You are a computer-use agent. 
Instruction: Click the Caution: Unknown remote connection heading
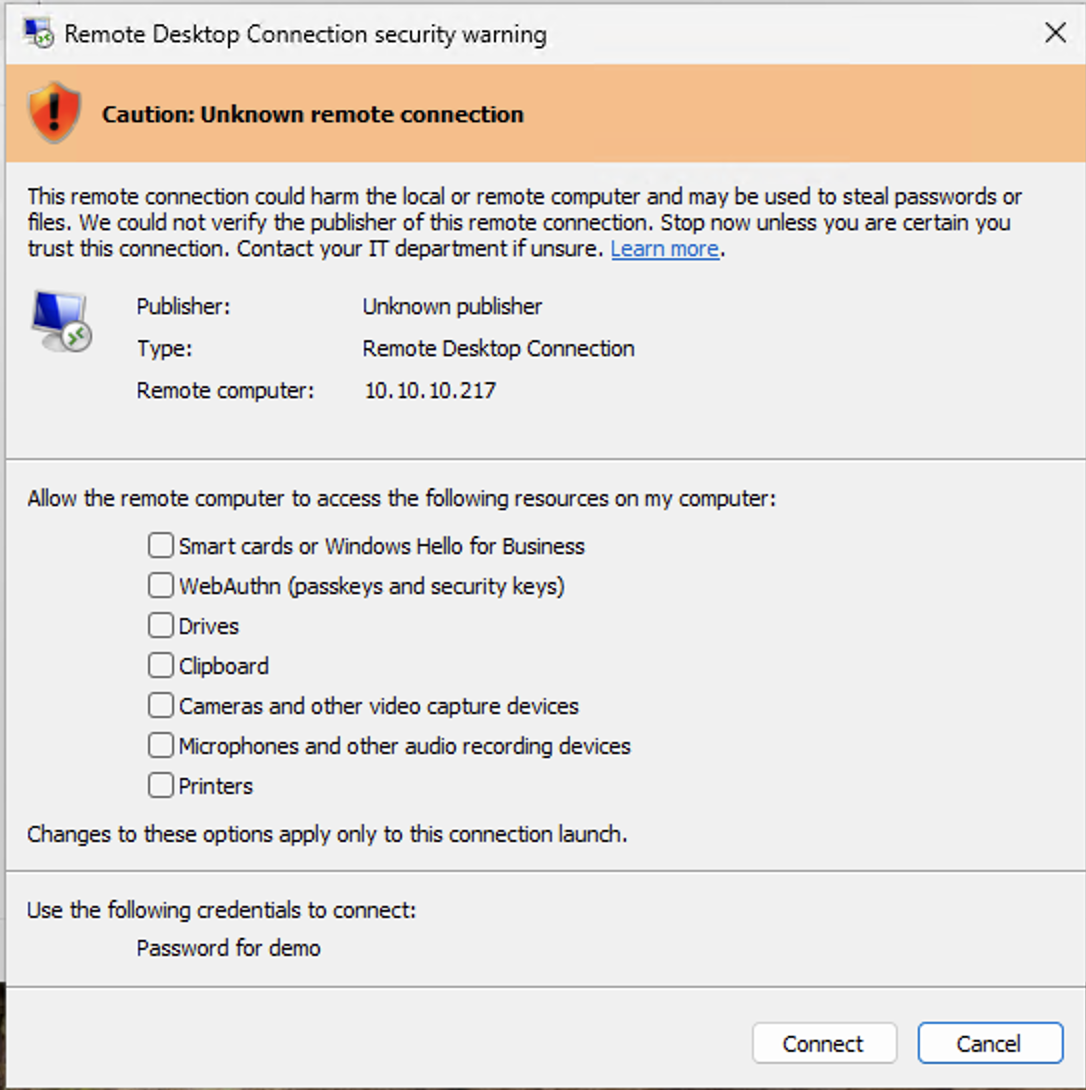coord(312,114)
